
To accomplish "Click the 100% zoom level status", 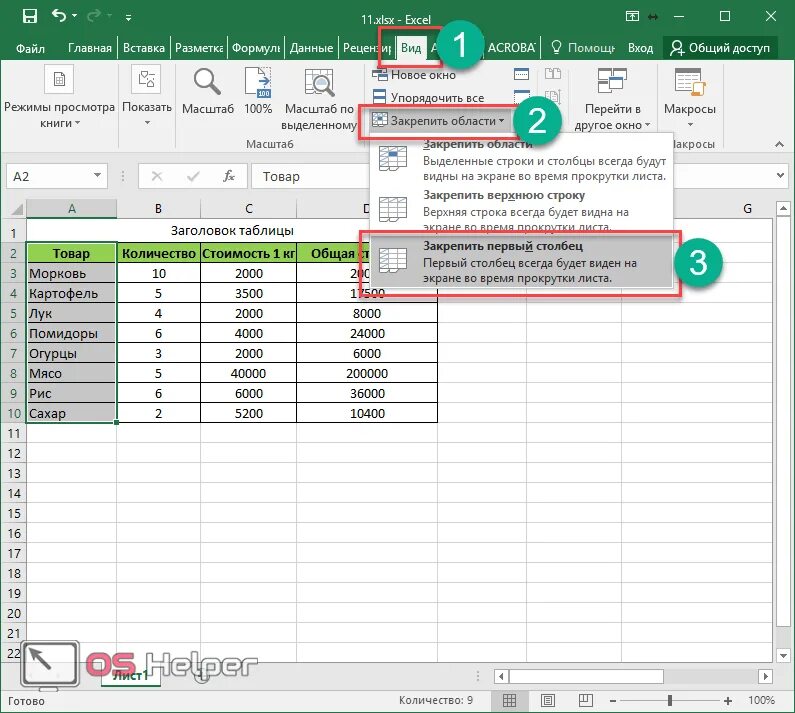I will pos(762,700).
